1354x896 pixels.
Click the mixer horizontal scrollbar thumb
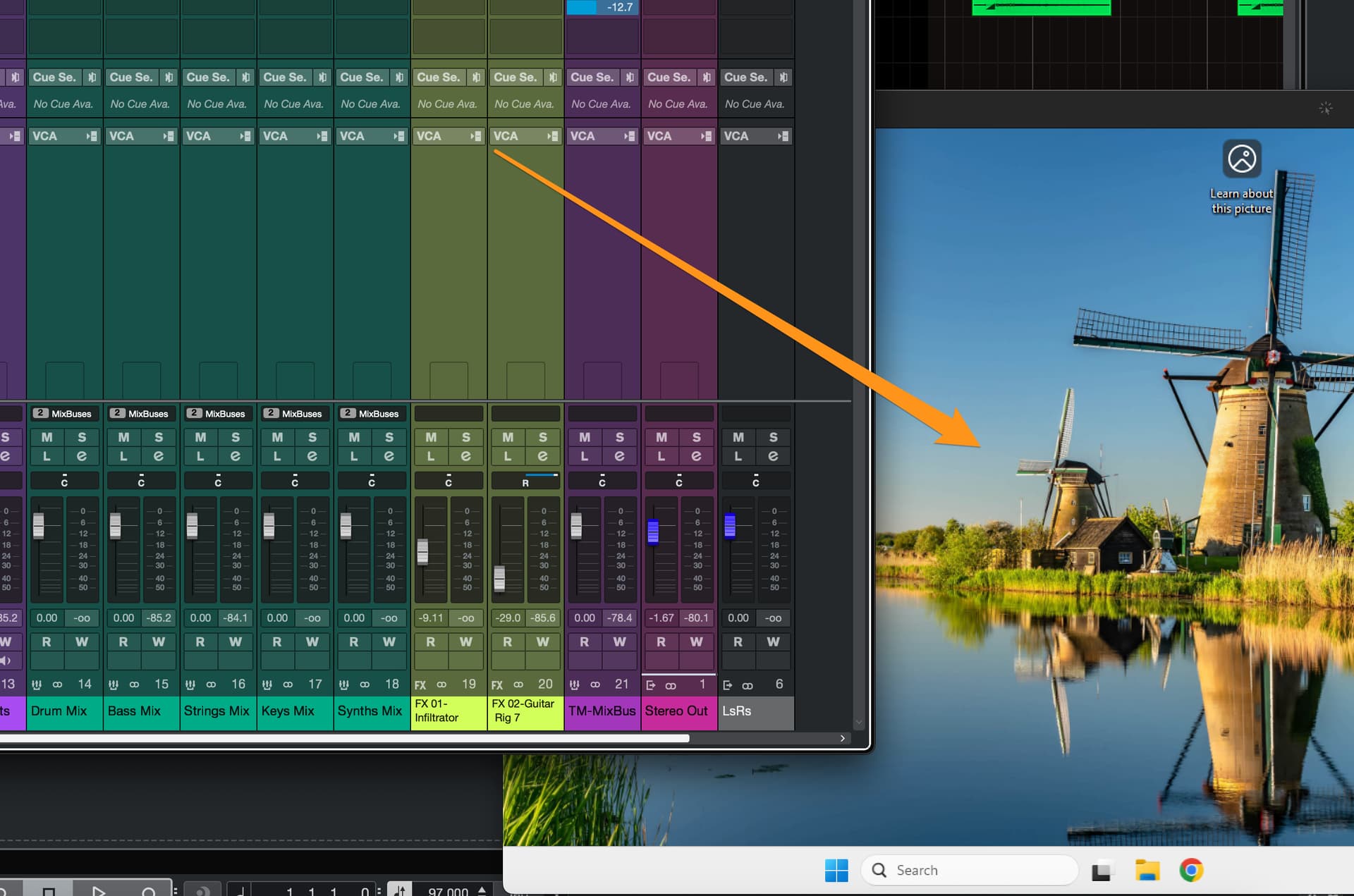click(344, 738)
